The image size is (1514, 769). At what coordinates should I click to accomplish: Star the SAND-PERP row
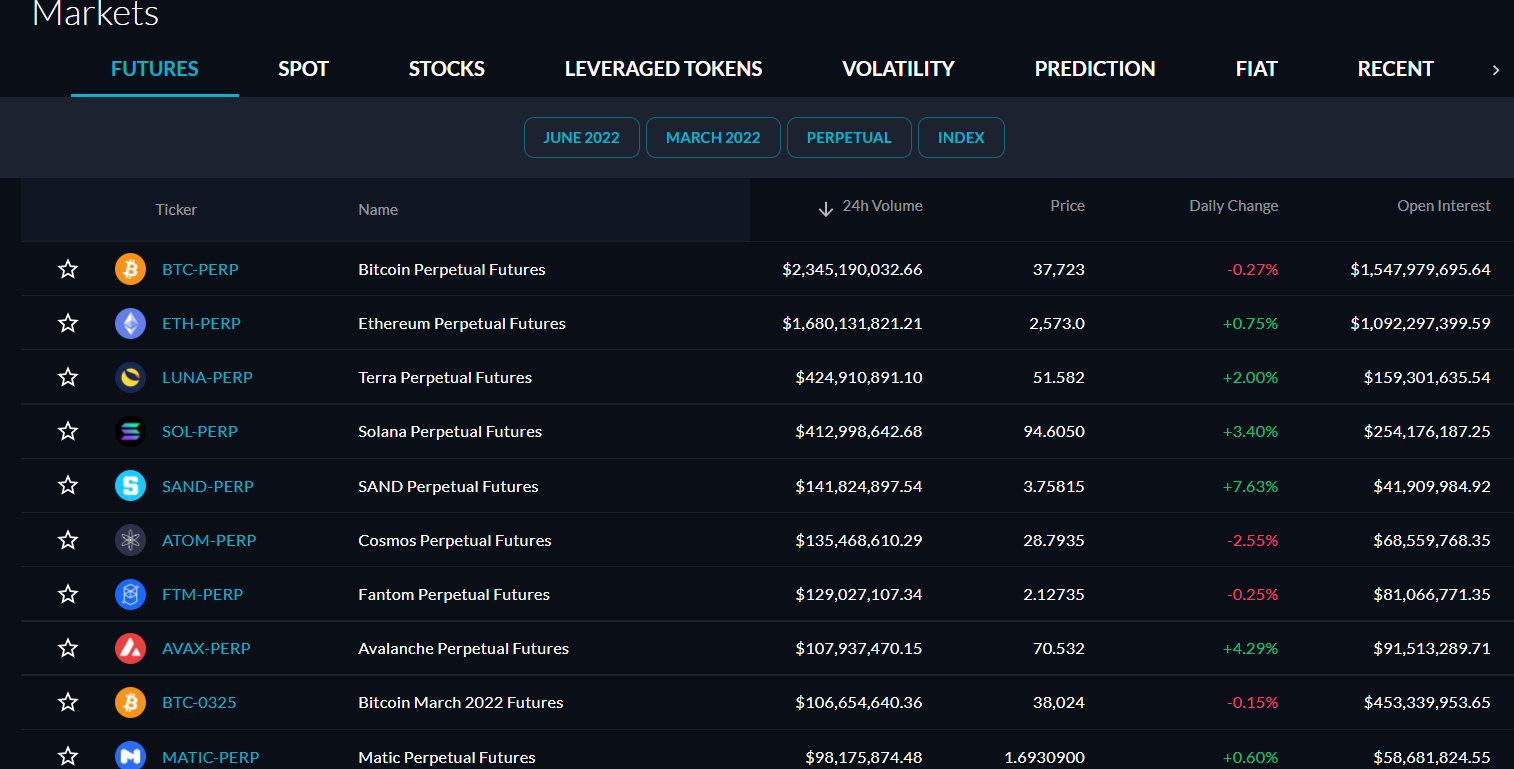(68, 485)
